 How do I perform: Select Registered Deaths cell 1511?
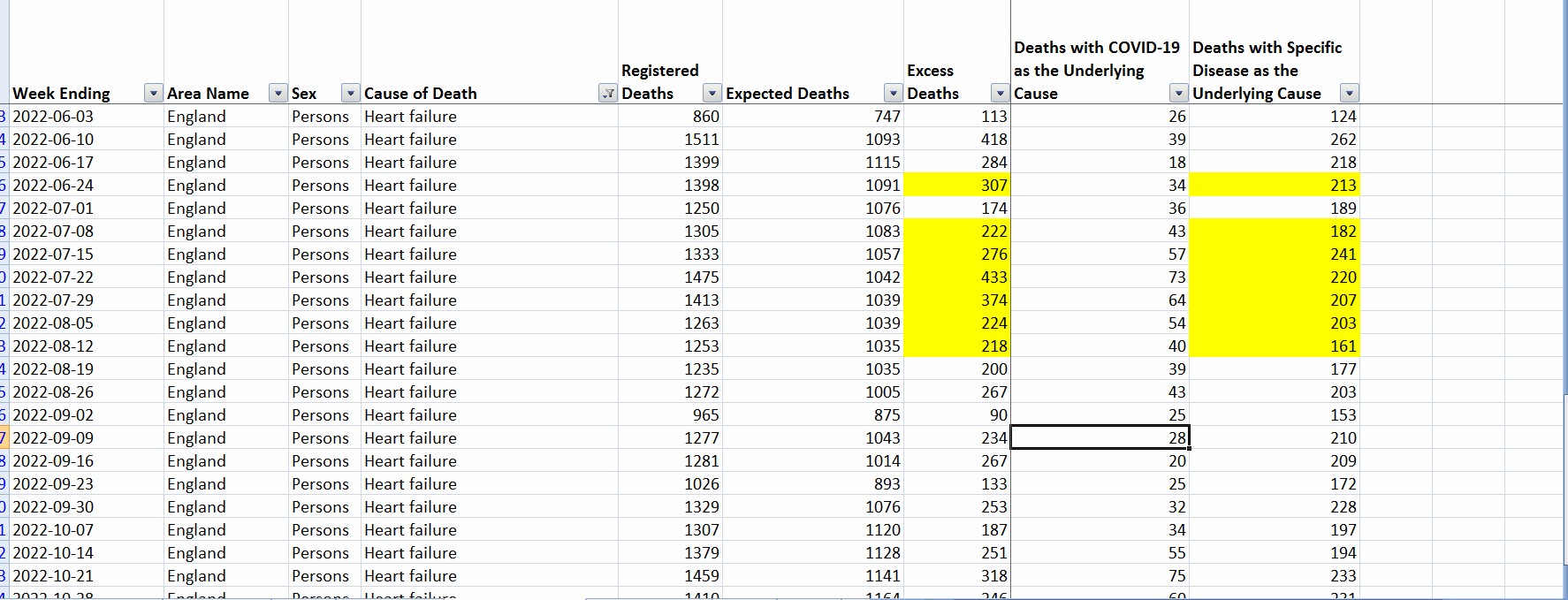point(671,139)
